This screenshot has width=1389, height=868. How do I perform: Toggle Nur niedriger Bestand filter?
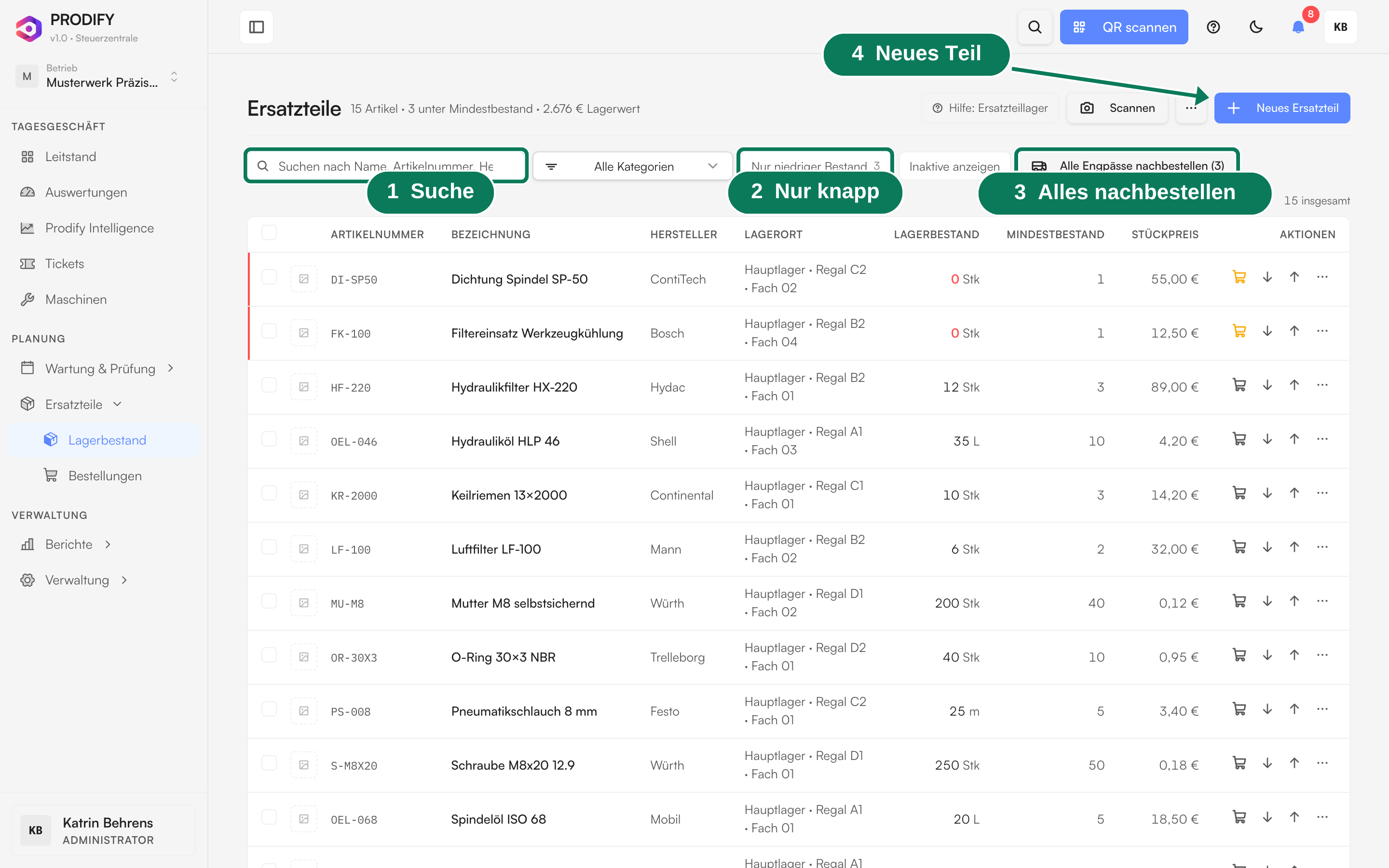pyautogui.click(x=815, y=166)
